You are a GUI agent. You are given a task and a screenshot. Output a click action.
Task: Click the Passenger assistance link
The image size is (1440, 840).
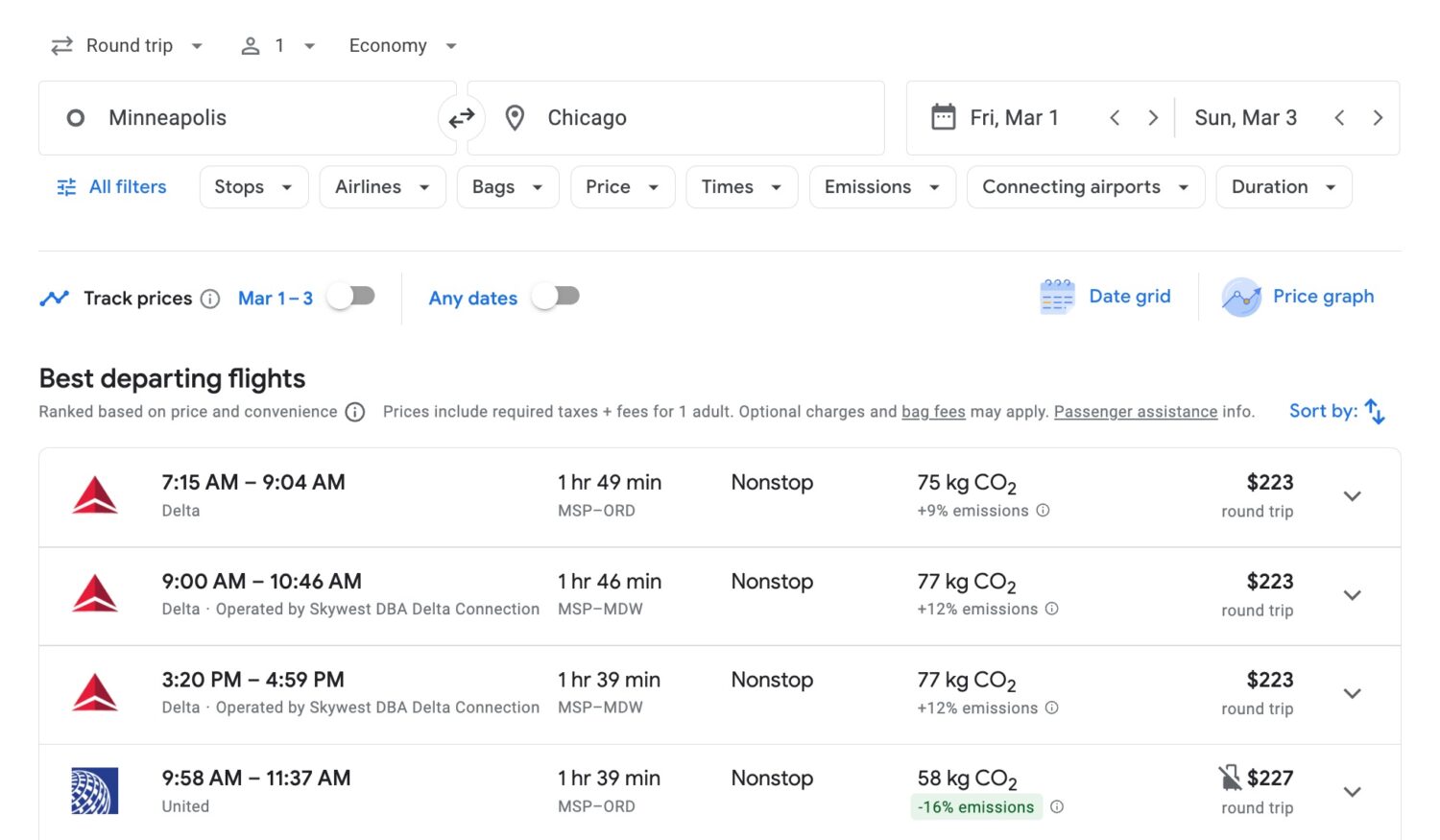click(x=1136, y=411)
